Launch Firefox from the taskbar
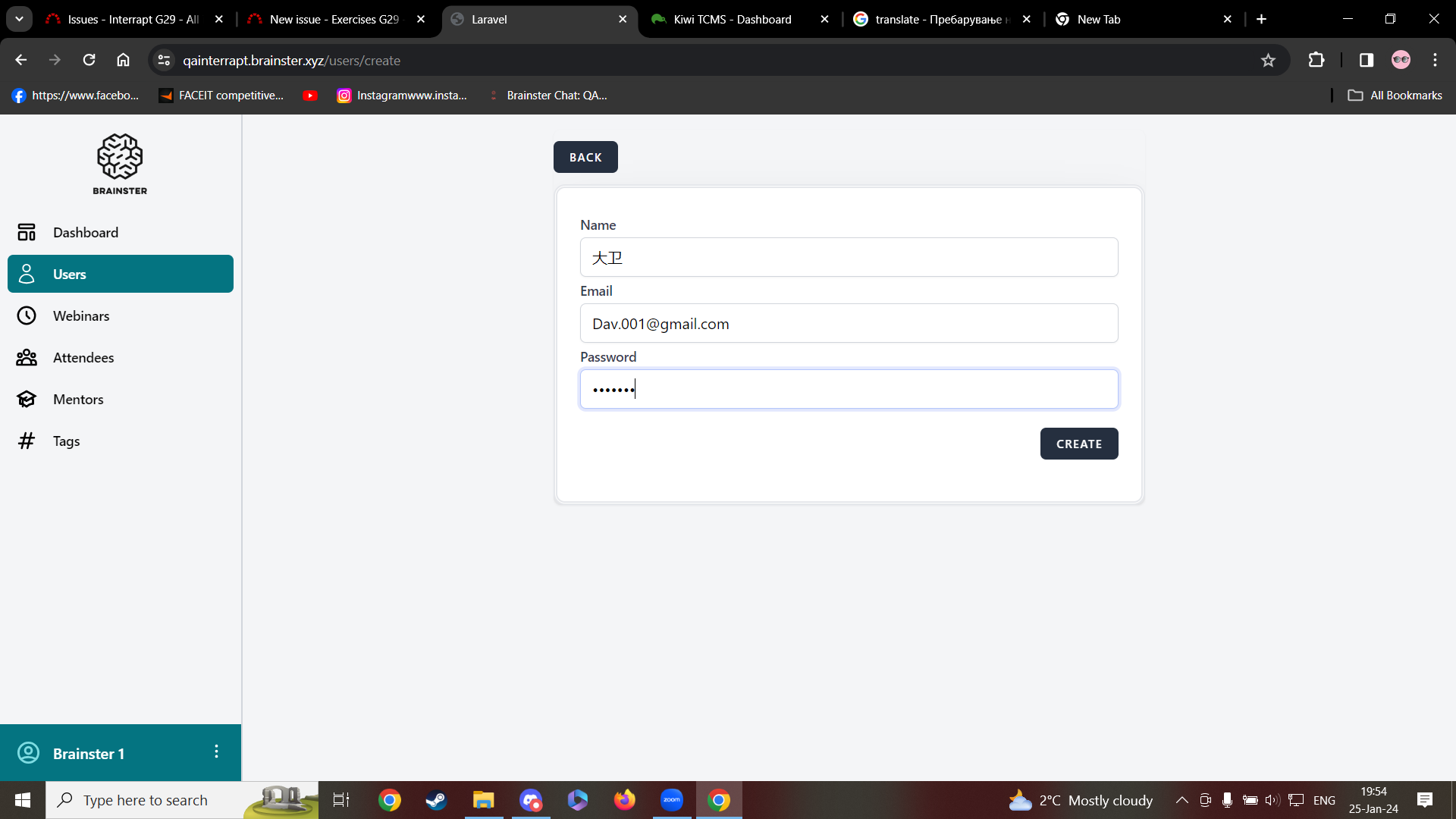 [x=624, y=800]
